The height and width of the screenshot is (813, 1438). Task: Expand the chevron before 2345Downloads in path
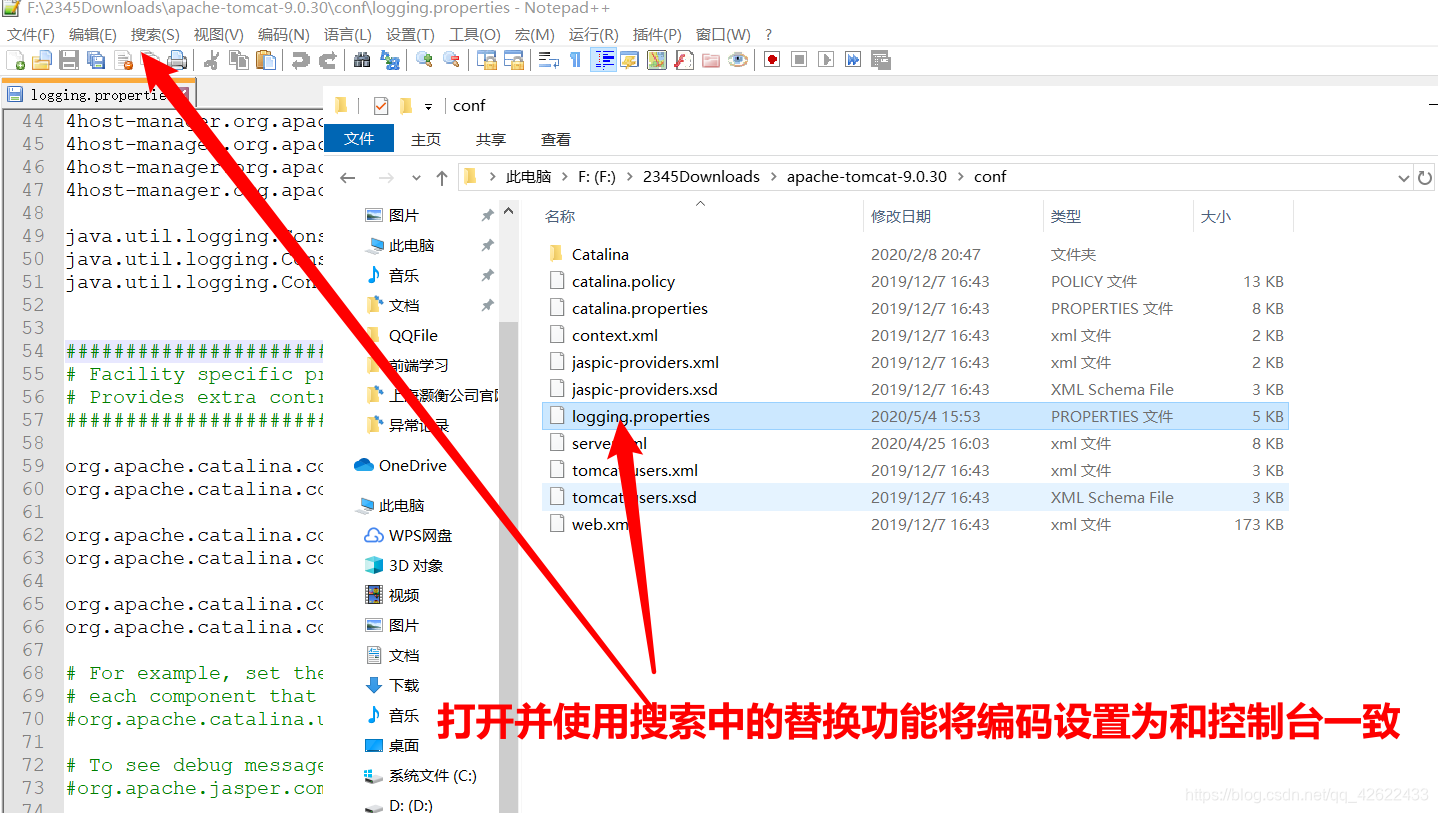pos(630,177)
